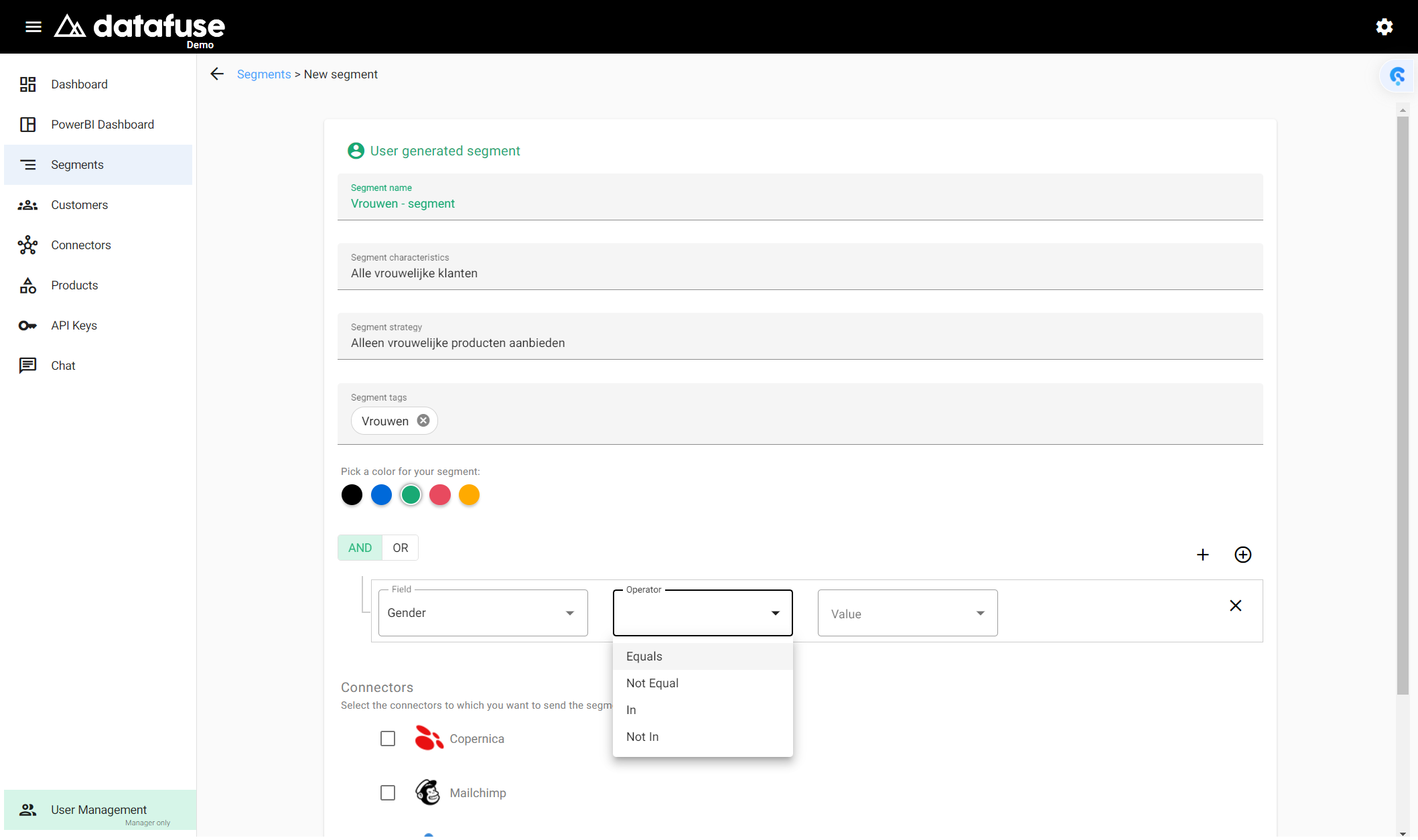Click the Connectors hub icon
The width and height of the screenshot is (1418, 840).
tap(27, 245)
